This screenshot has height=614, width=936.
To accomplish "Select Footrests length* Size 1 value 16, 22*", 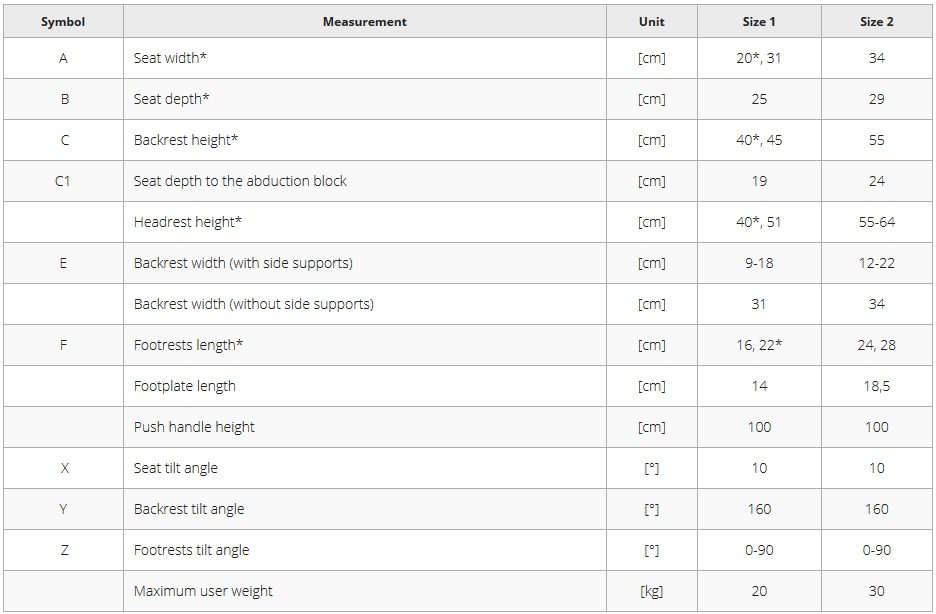I will 759,345.
